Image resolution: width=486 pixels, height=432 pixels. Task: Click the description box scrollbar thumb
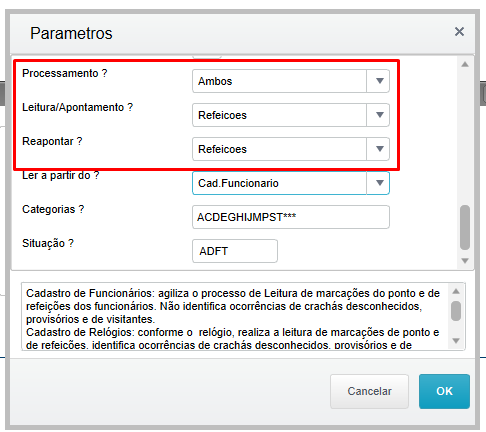pos(456,311)
